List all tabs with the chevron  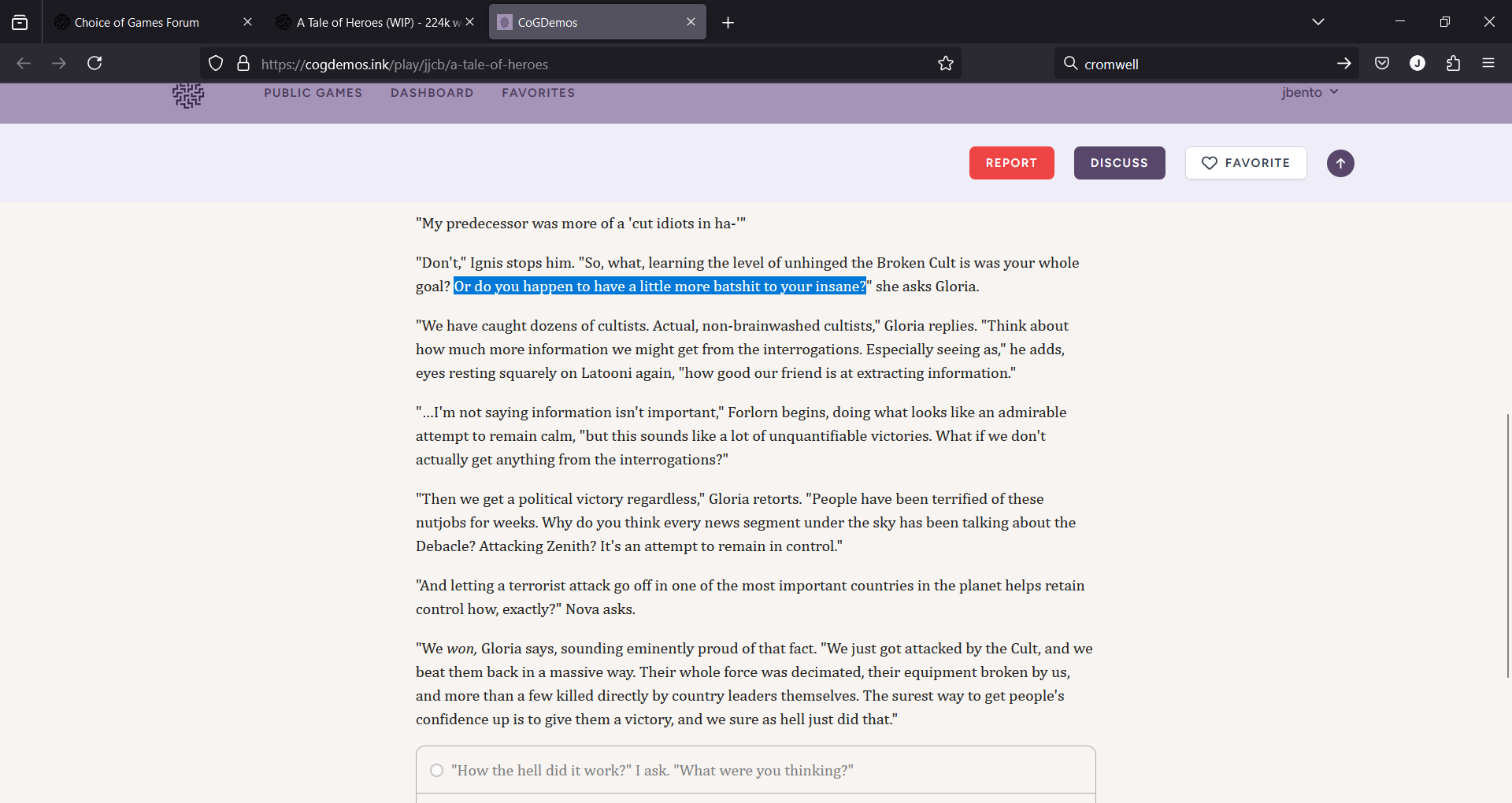(x=1318, y=22)
